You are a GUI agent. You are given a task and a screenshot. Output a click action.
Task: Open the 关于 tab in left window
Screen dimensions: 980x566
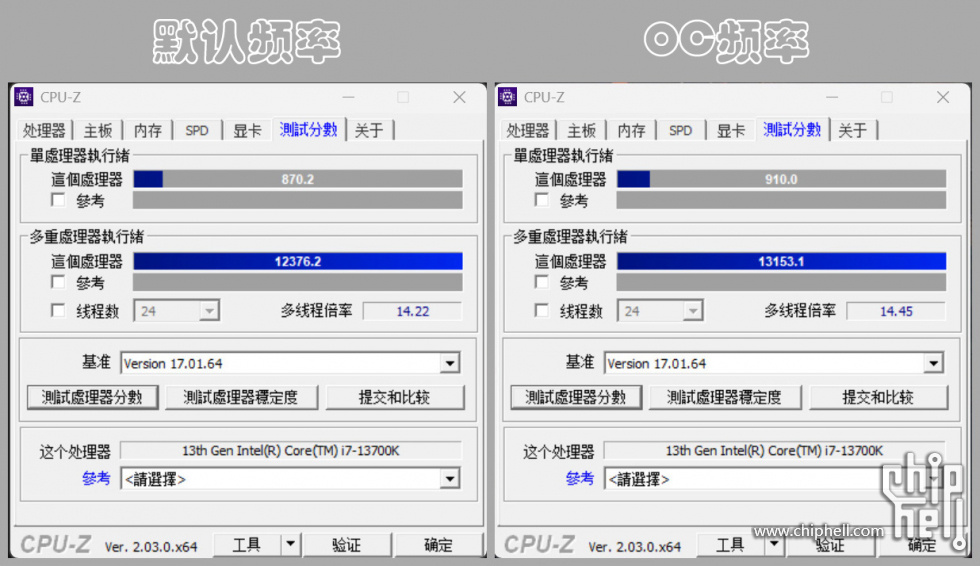tap(369, 131)
